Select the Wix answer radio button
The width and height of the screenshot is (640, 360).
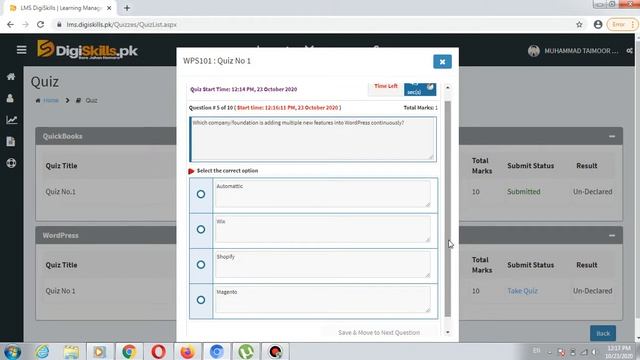click(201, 229)
